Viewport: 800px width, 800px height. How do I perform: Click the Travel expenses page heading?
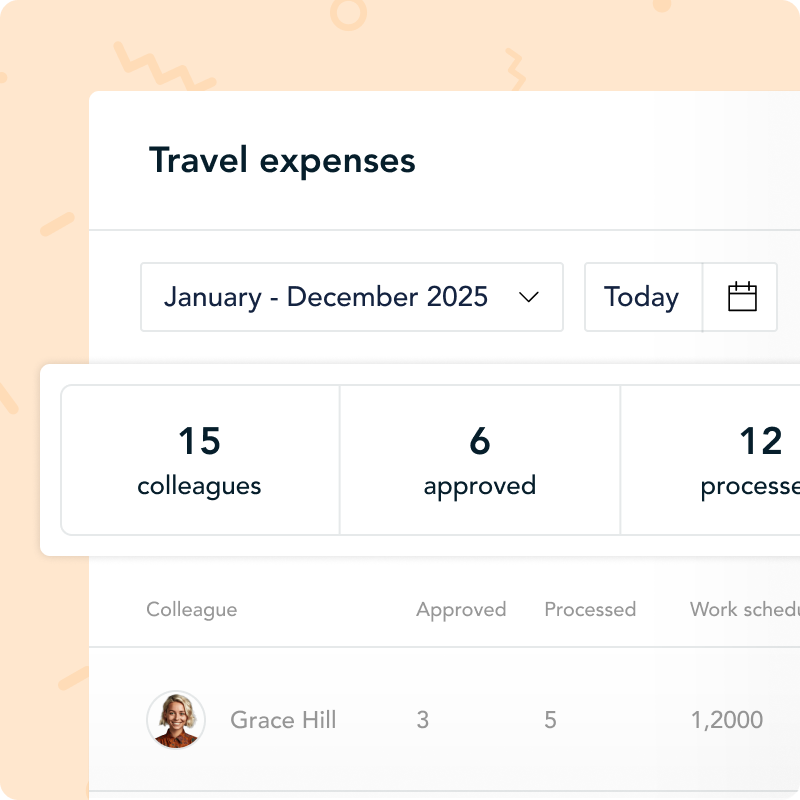pos(282,161)
